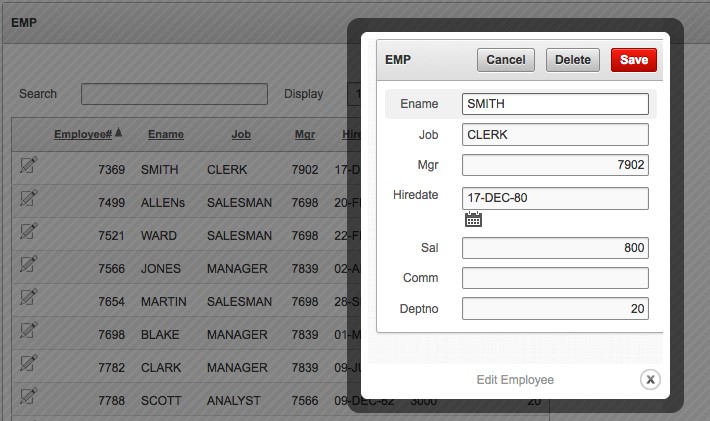Edit the JONES employee record icon
This screenshot has height=421, width=710.
pos(28,265)
